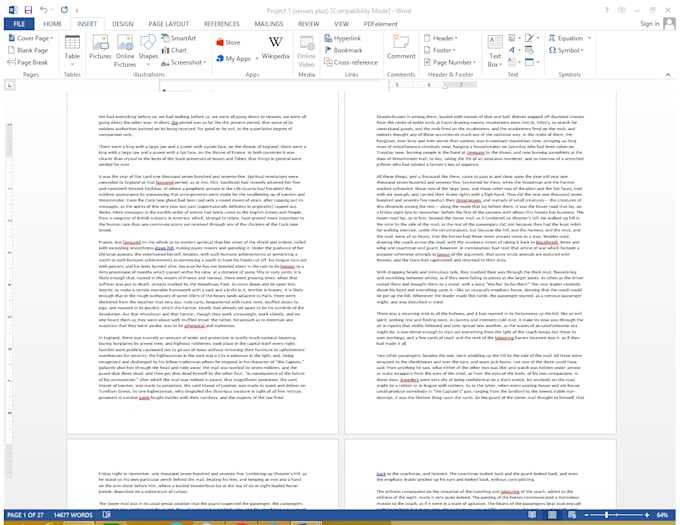Image resolution: width=680 pixels, height=525 pixels.
Task: Click the tab selector at ruler corner
Action: pyautogui.click(x=10, y=85)
